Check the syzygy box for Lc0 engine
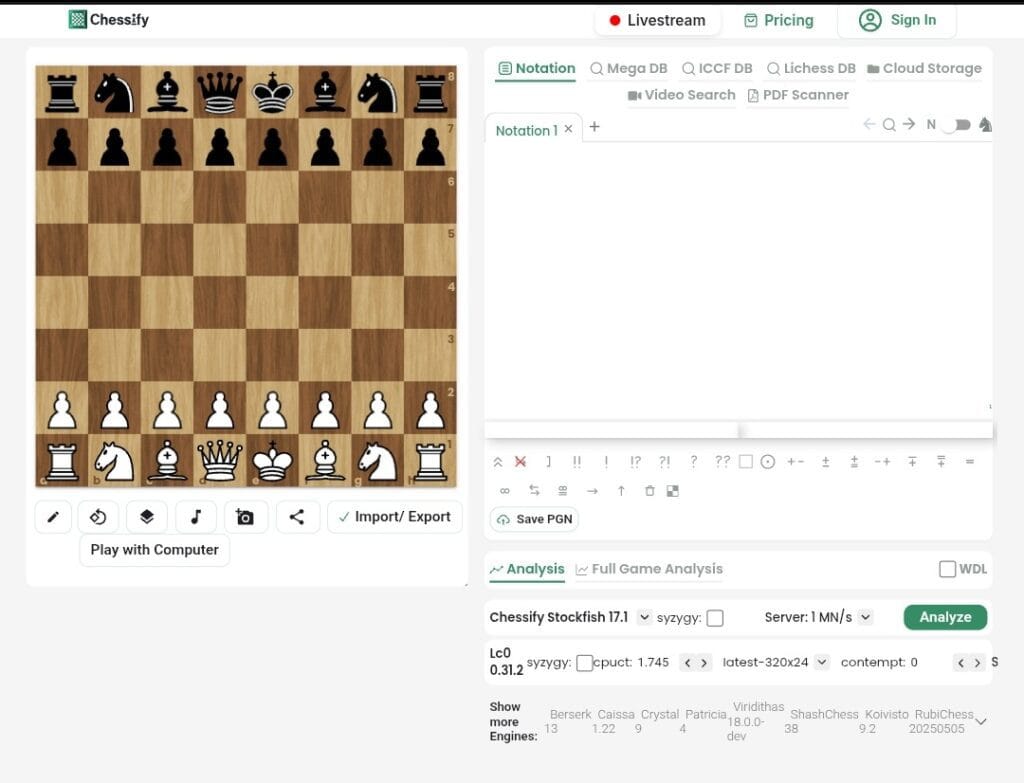This screenshot has width=1024, height=783. 585,663
